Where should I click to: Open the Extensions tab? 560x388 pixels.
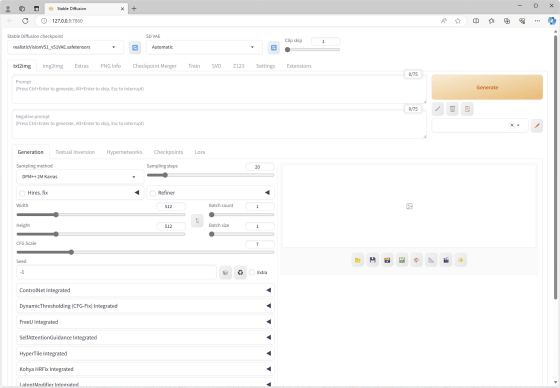(x=299, y=66)
